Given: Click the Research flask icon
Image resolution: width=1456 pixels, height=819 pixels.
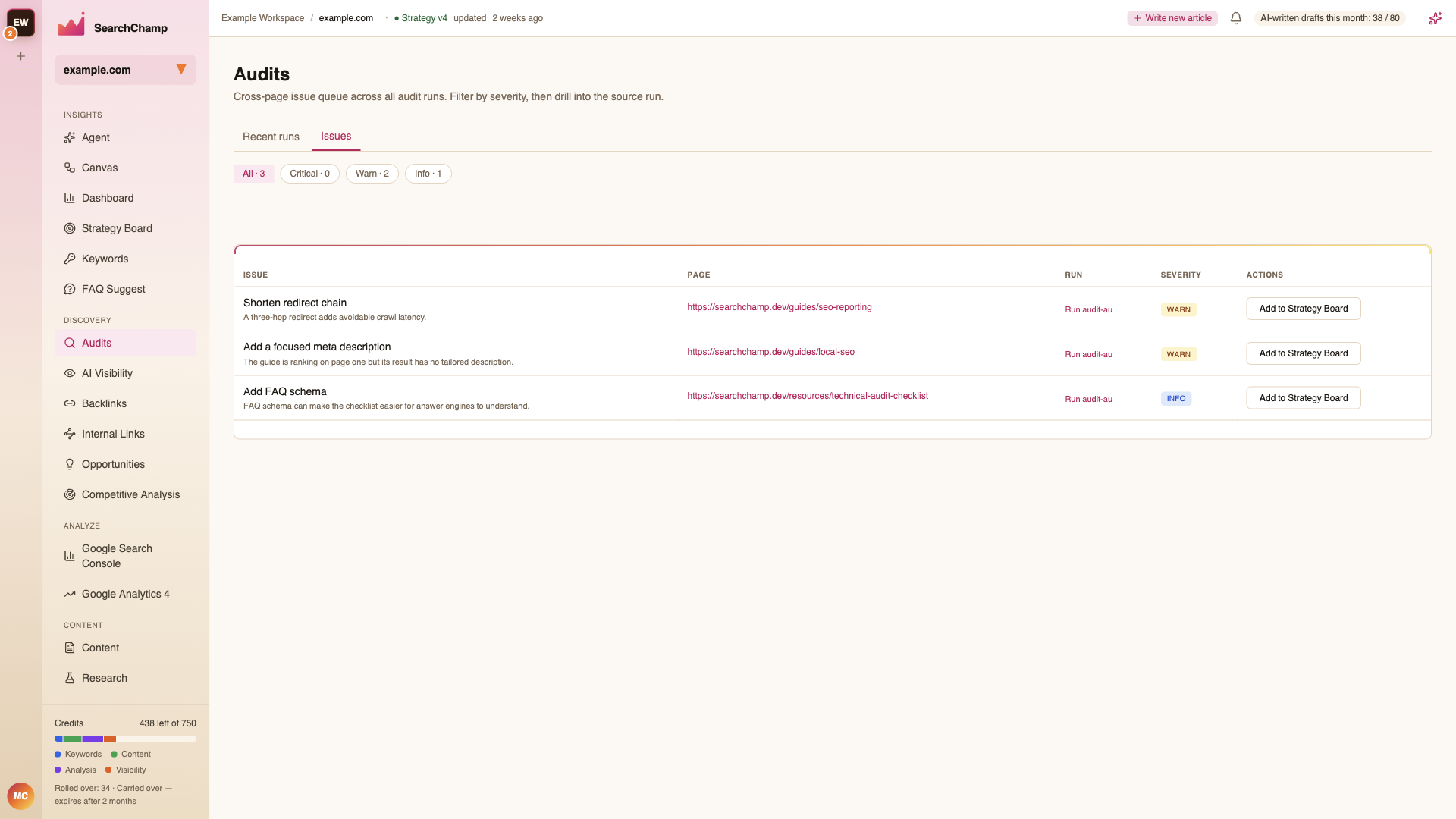Looking at the screenshot, I should pos(70,678).
